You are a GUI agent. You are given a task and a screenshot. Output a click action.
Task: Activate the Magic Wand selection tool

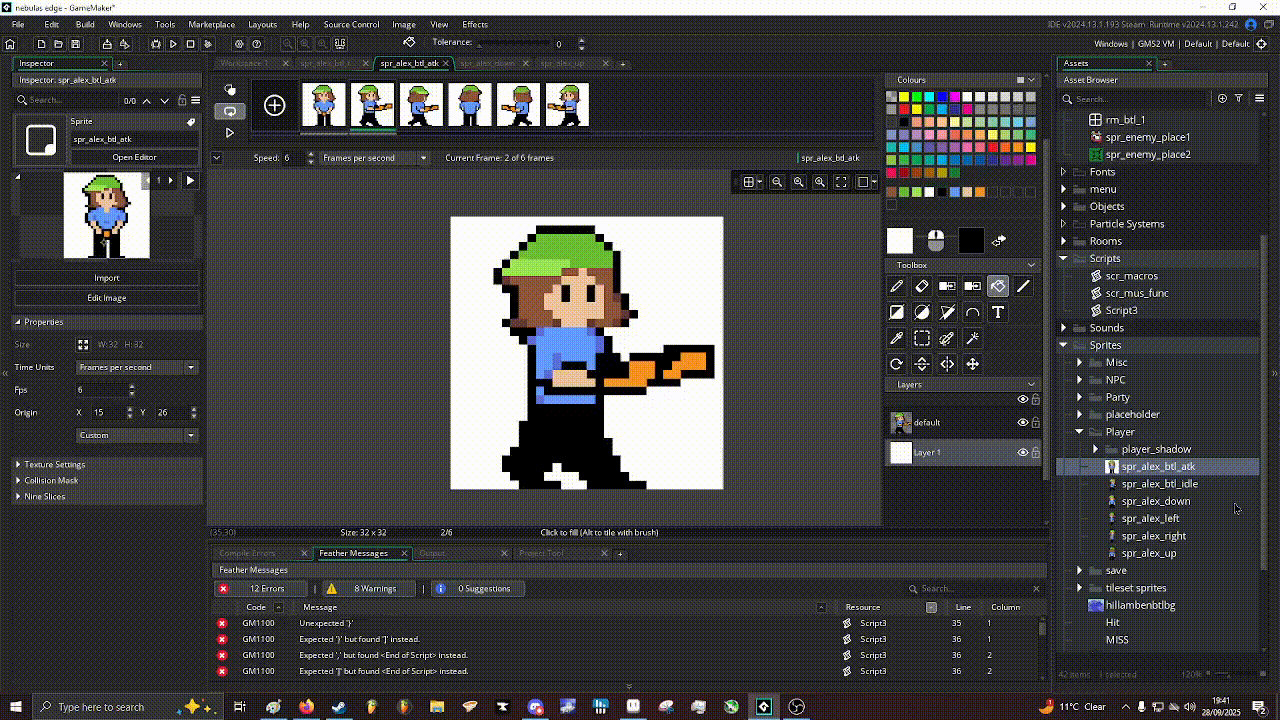click(x=972, y=339)
